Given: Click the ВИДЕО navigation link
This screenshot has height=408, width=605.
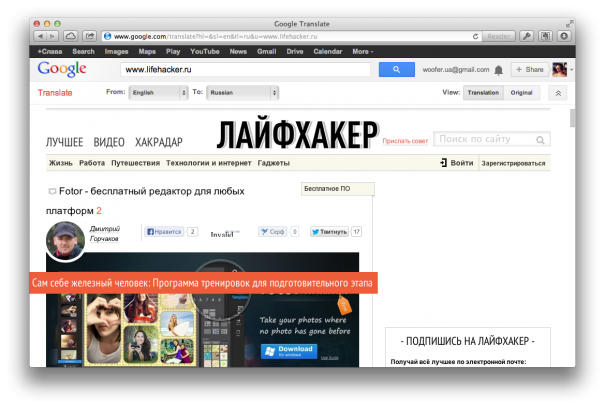Looking at the screenshot, I should [109, 142].
